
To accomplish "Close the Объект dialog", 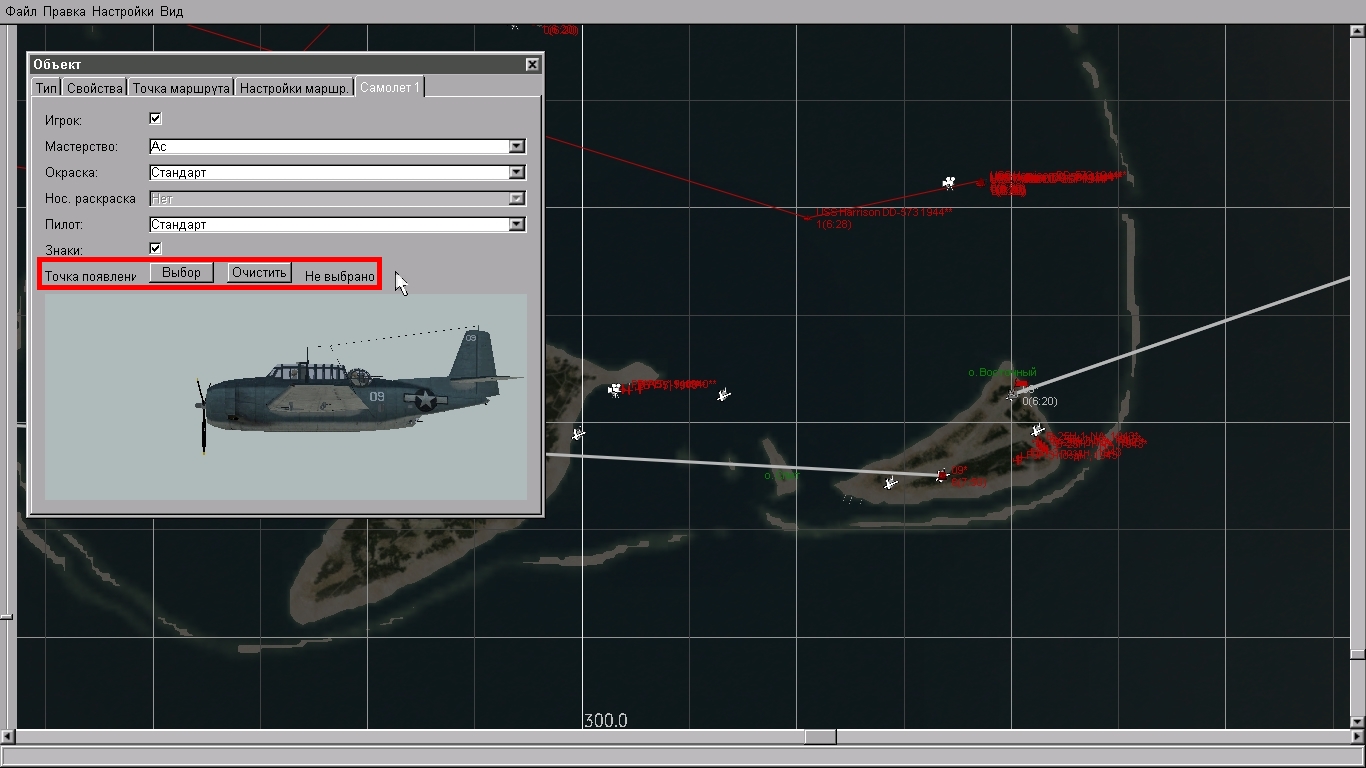I will (x=532, y=64).
